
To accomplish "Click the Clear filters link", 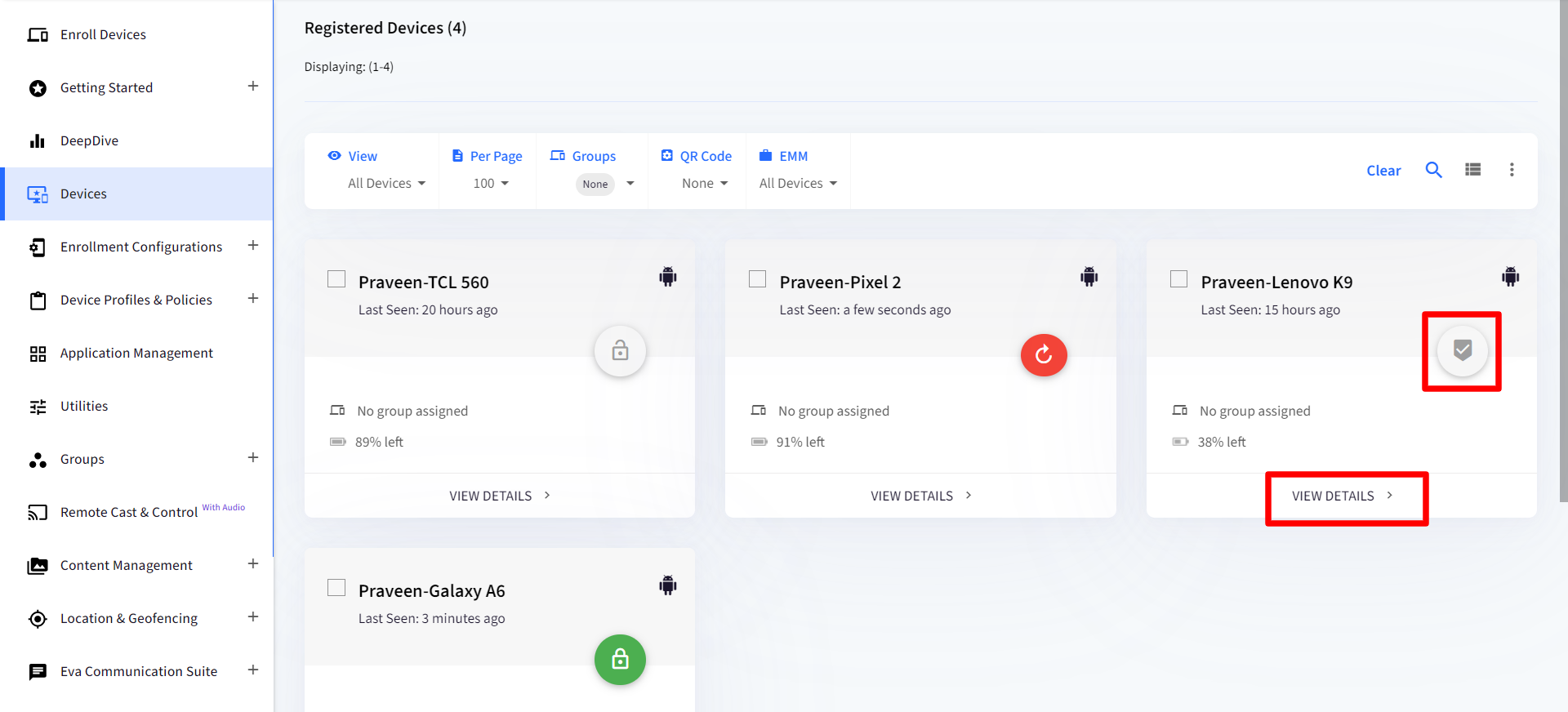I will click(x=1383, y=171).
